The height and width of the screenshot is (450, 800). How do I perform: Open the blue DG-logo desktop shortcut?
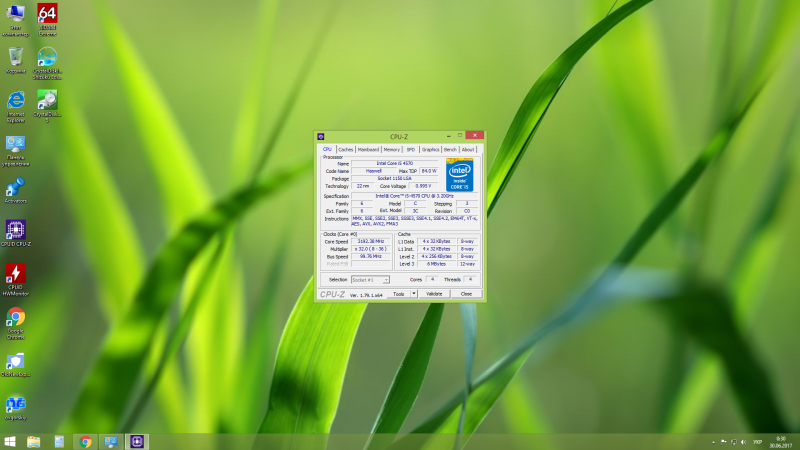(x=15, y=408)
